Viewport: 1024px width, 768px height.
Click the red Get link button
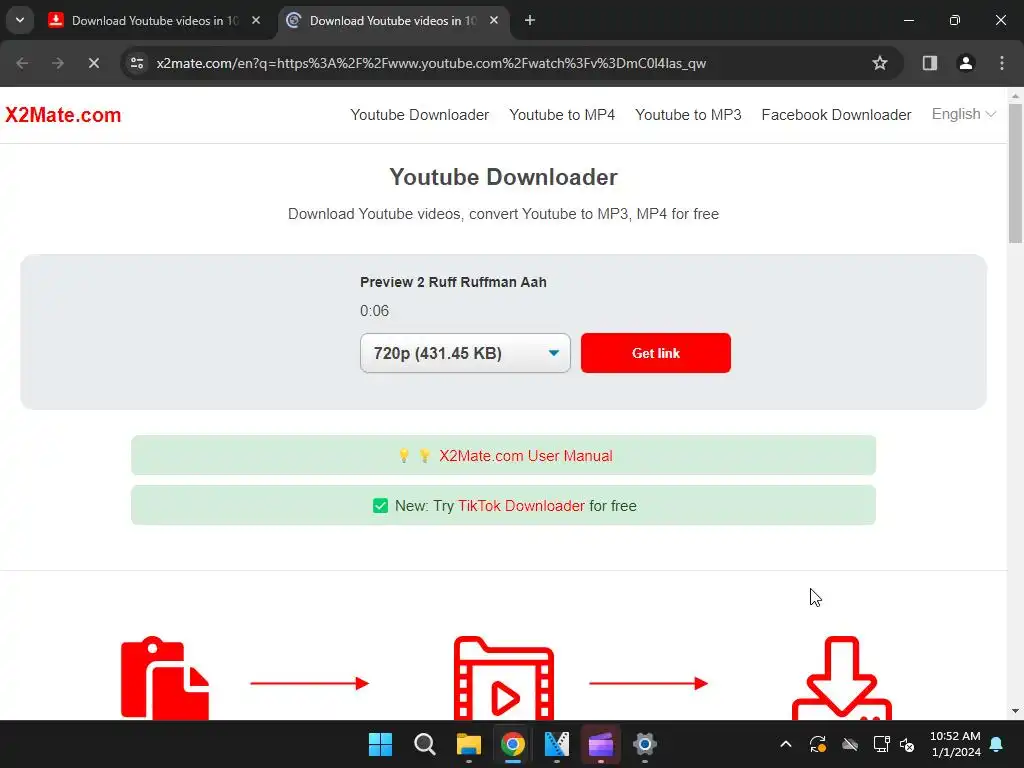[656, 353]
